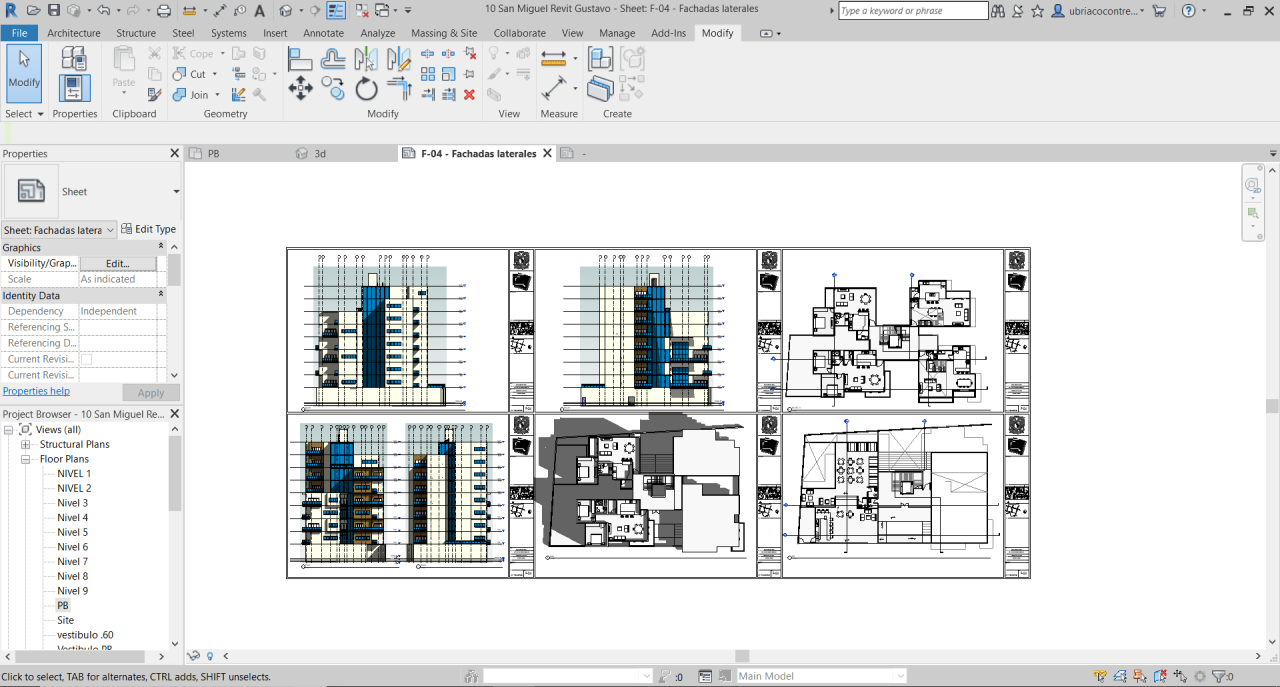Close the Properties palette
This screenshot has height=687, width=1280.
174,154
